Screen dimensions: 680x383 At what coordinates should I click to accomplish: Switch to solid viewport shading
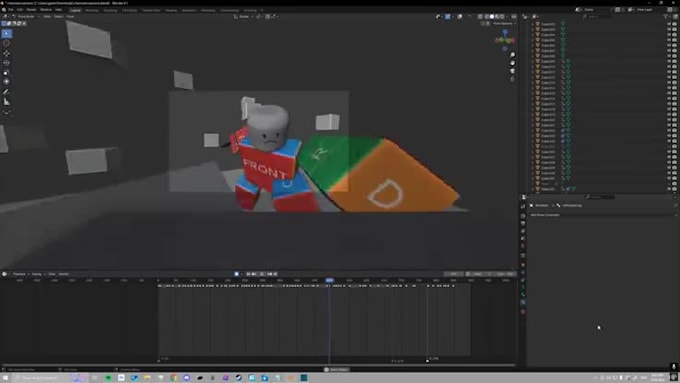click(x=492, y=16)
